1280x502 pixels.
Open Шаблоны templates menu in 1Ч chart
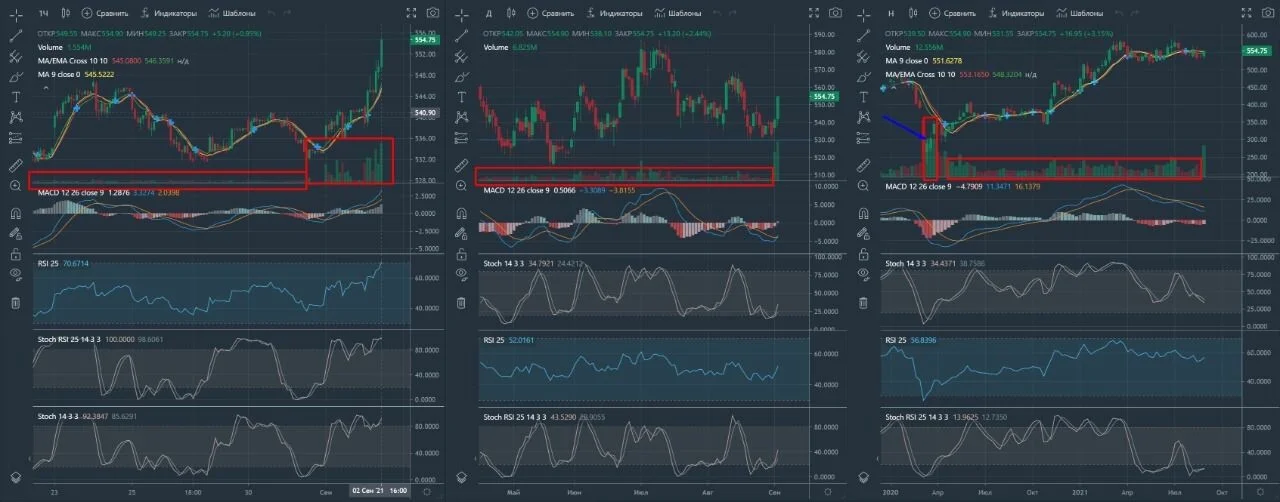pyautogui.click(x=231, y=14)
